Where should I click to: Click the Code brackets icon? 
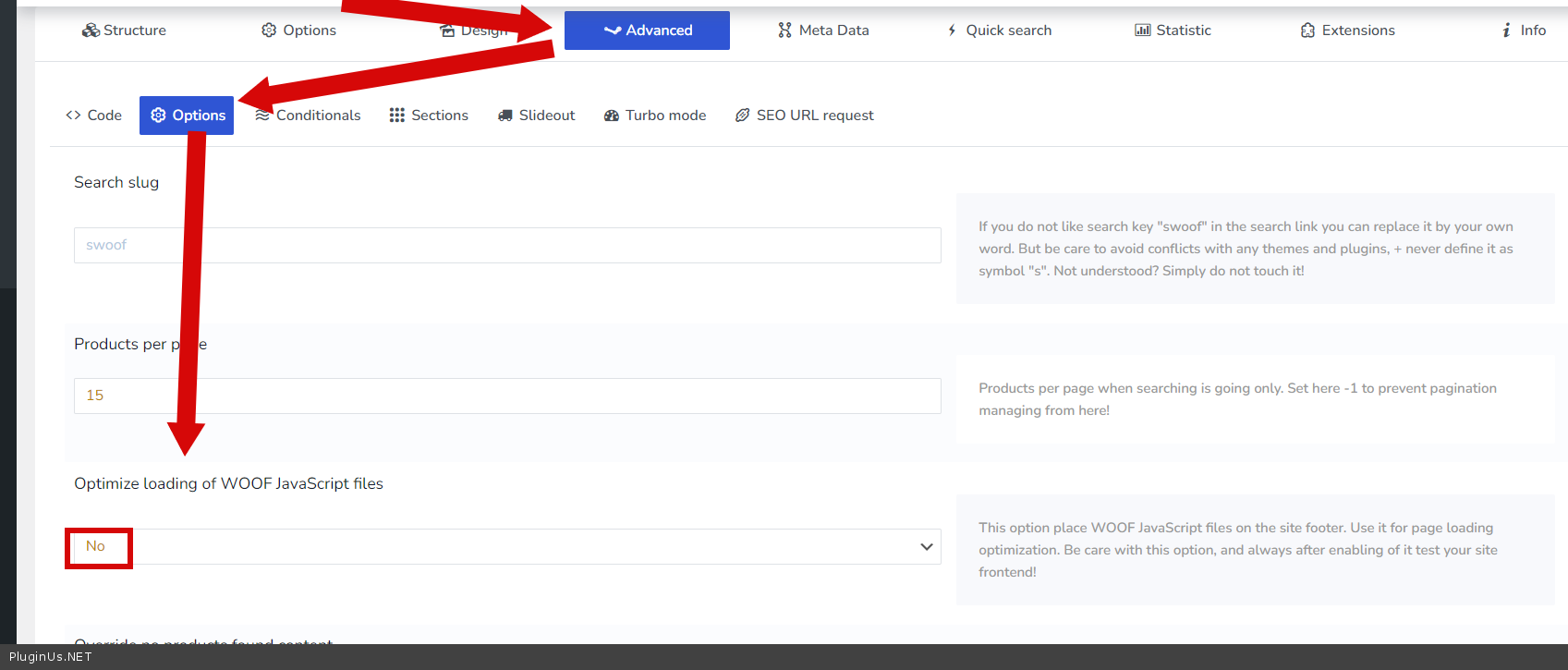click(73, 116)
